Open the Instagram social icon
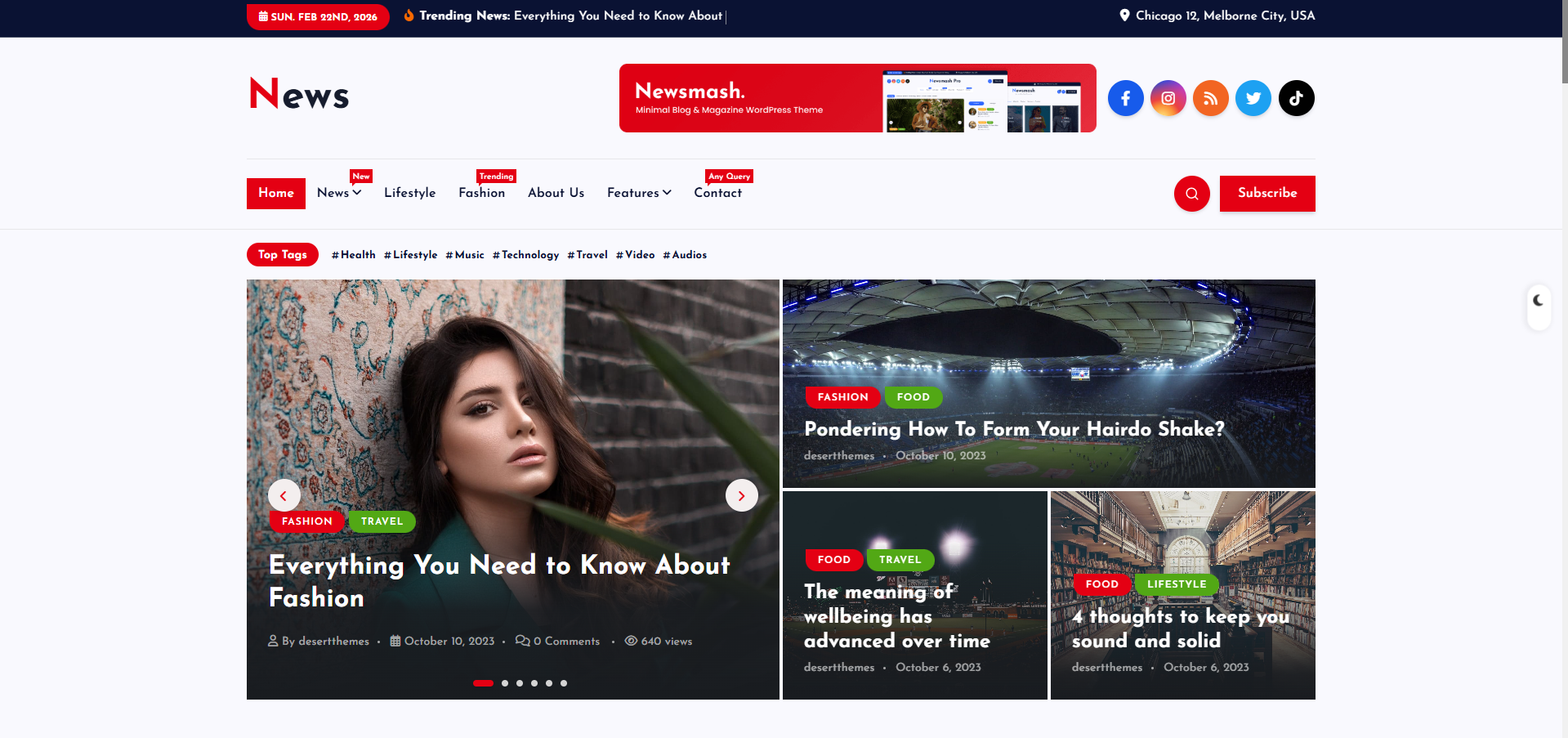1568x738 pixels. tap(1168, 98)
